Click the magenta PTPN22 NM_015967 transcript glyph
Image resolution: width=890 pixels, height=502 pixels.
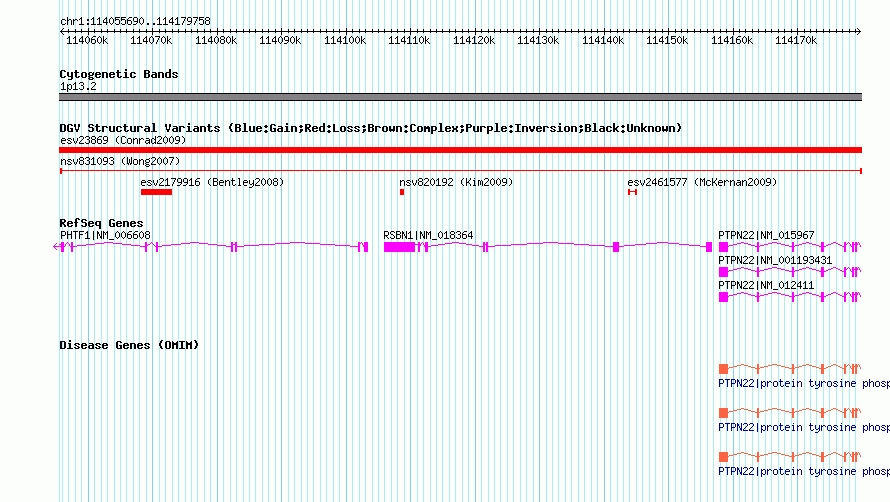pyautogui.click(x=790, y=246)
